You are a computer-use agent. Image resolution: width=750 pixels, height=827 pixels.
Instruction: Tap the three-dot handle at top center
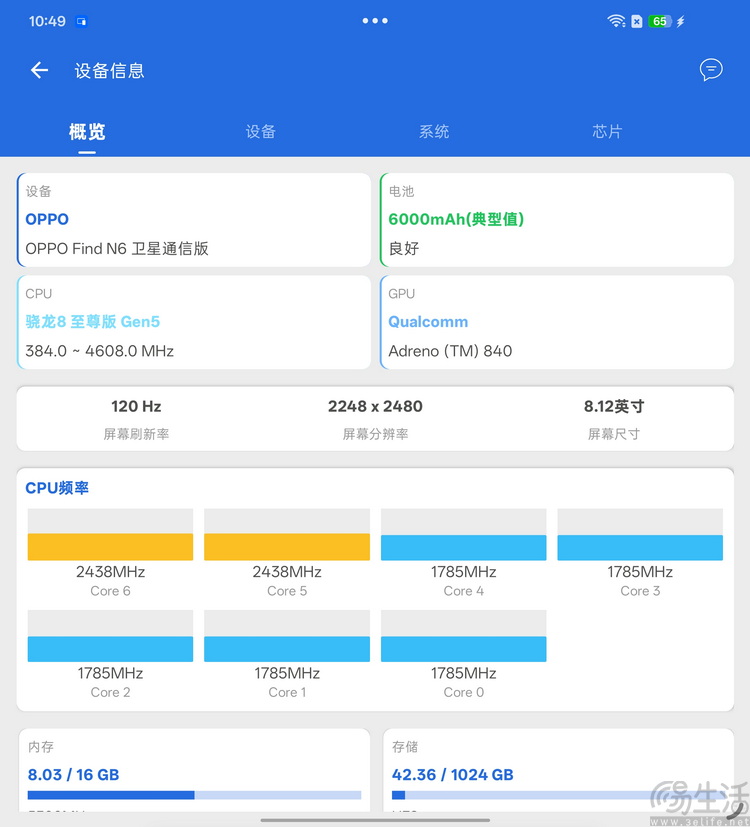coord(375,21)
